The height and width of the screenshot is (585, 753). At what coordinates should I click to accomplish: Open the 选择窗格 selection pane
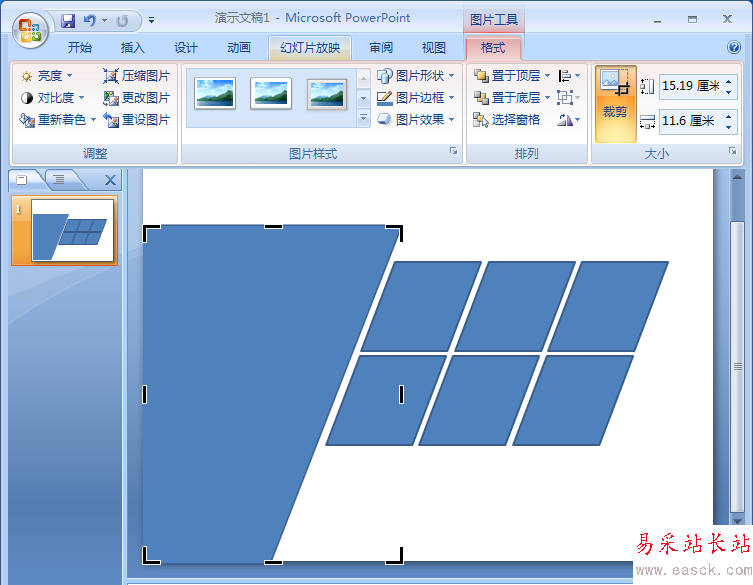pyautogui.click(x=507, y=120)
